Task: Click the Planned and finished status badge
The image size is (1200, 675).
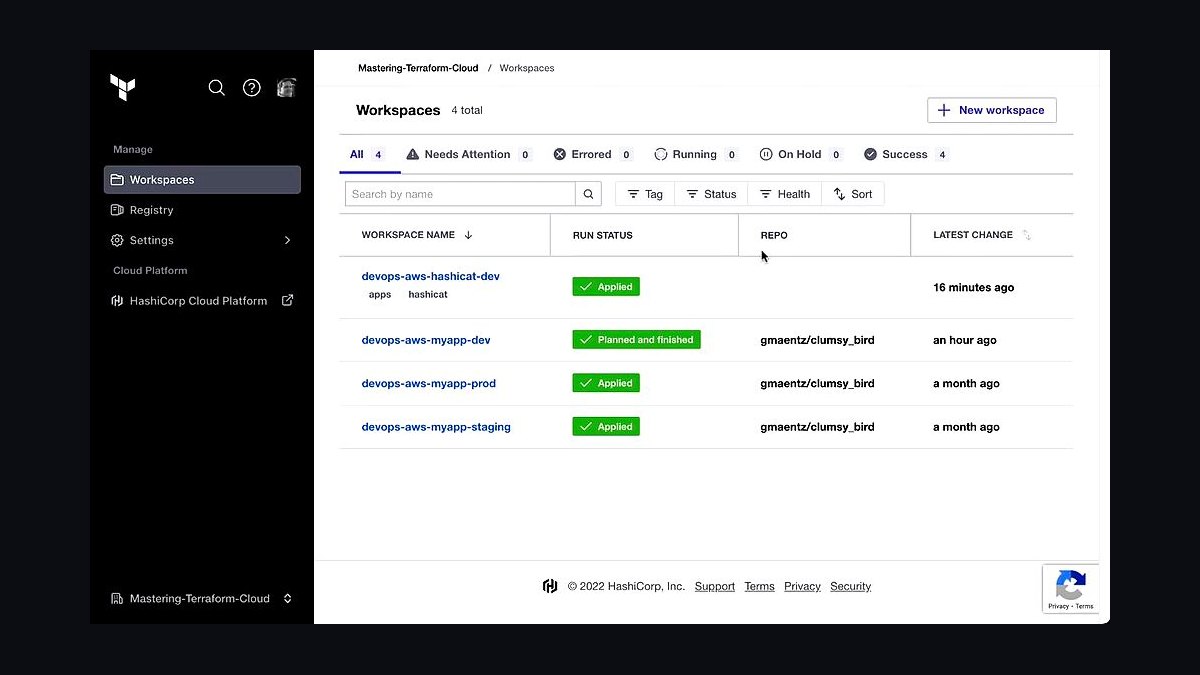Action: point(637,340)
